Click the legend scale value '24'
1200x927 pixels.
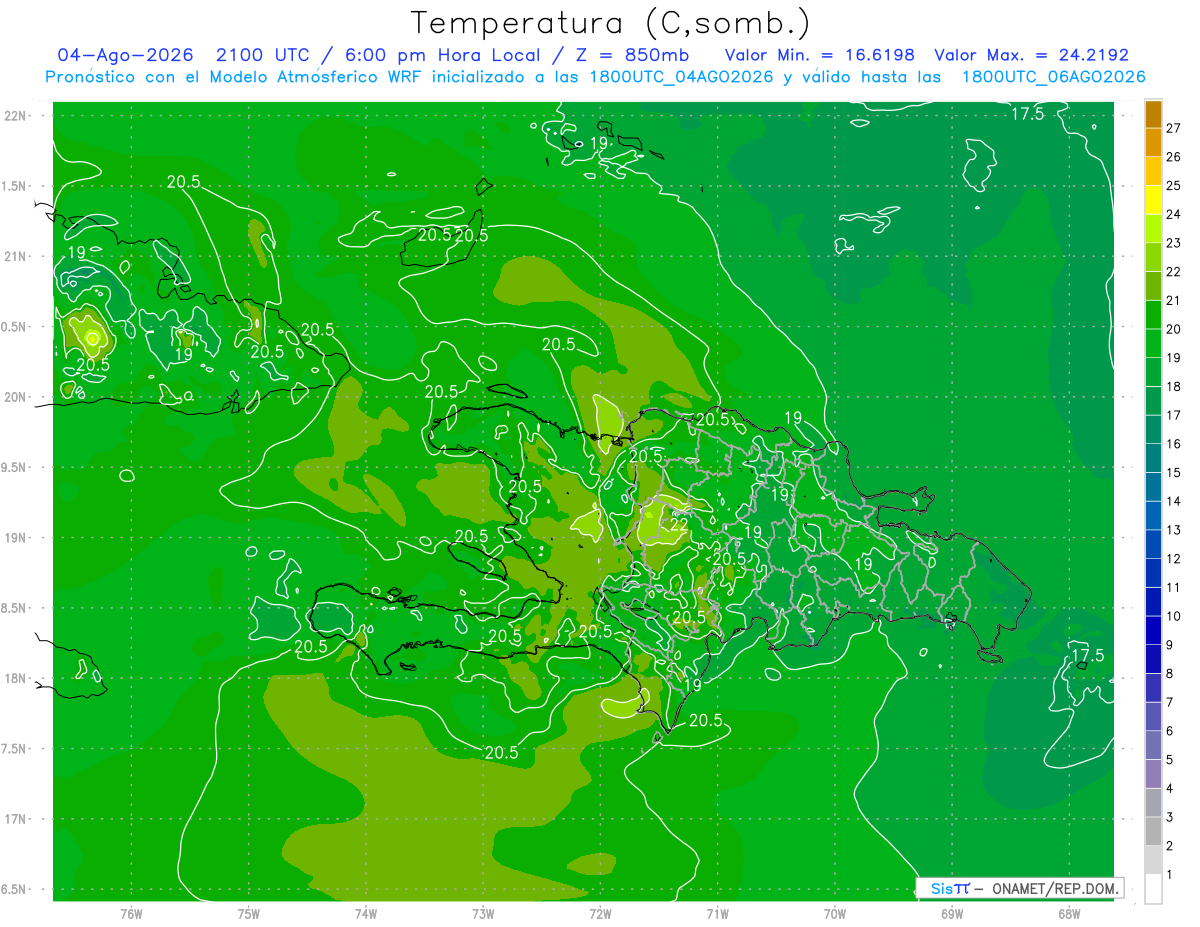point(1173,214)
